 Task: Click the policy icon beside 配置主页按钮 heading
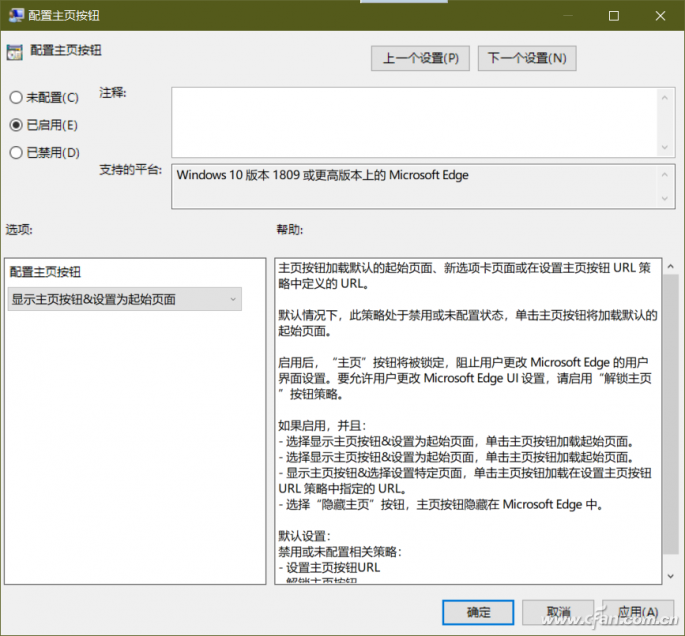pyautogui.click(x=14, y=52)
